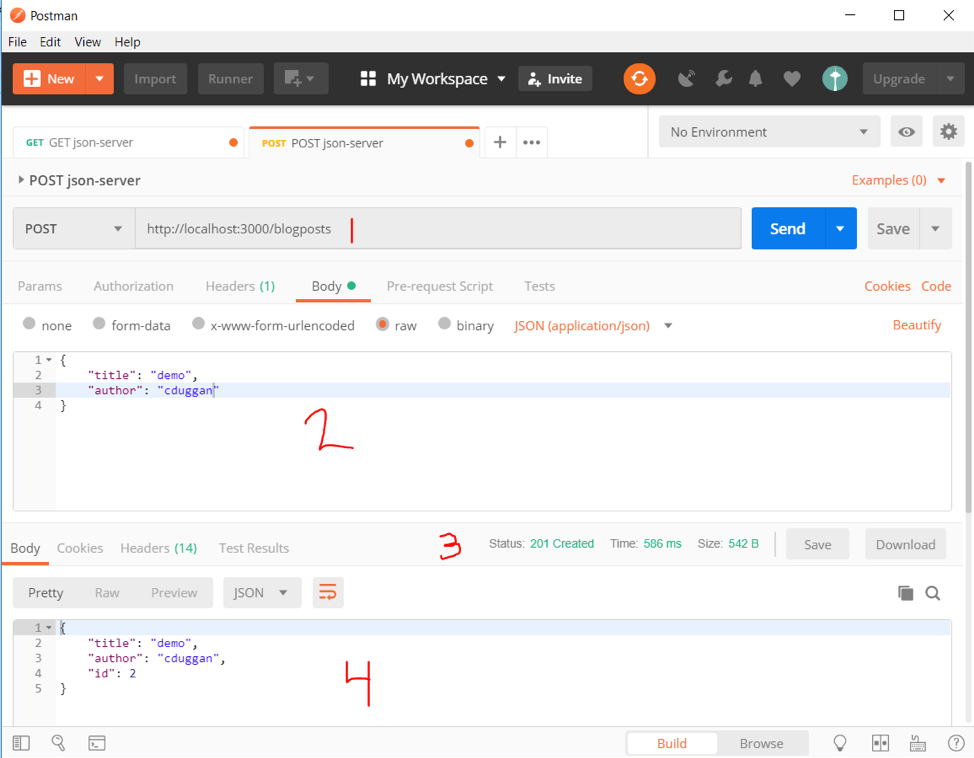
Task: Open notifications bell
Action: (755, 79)
